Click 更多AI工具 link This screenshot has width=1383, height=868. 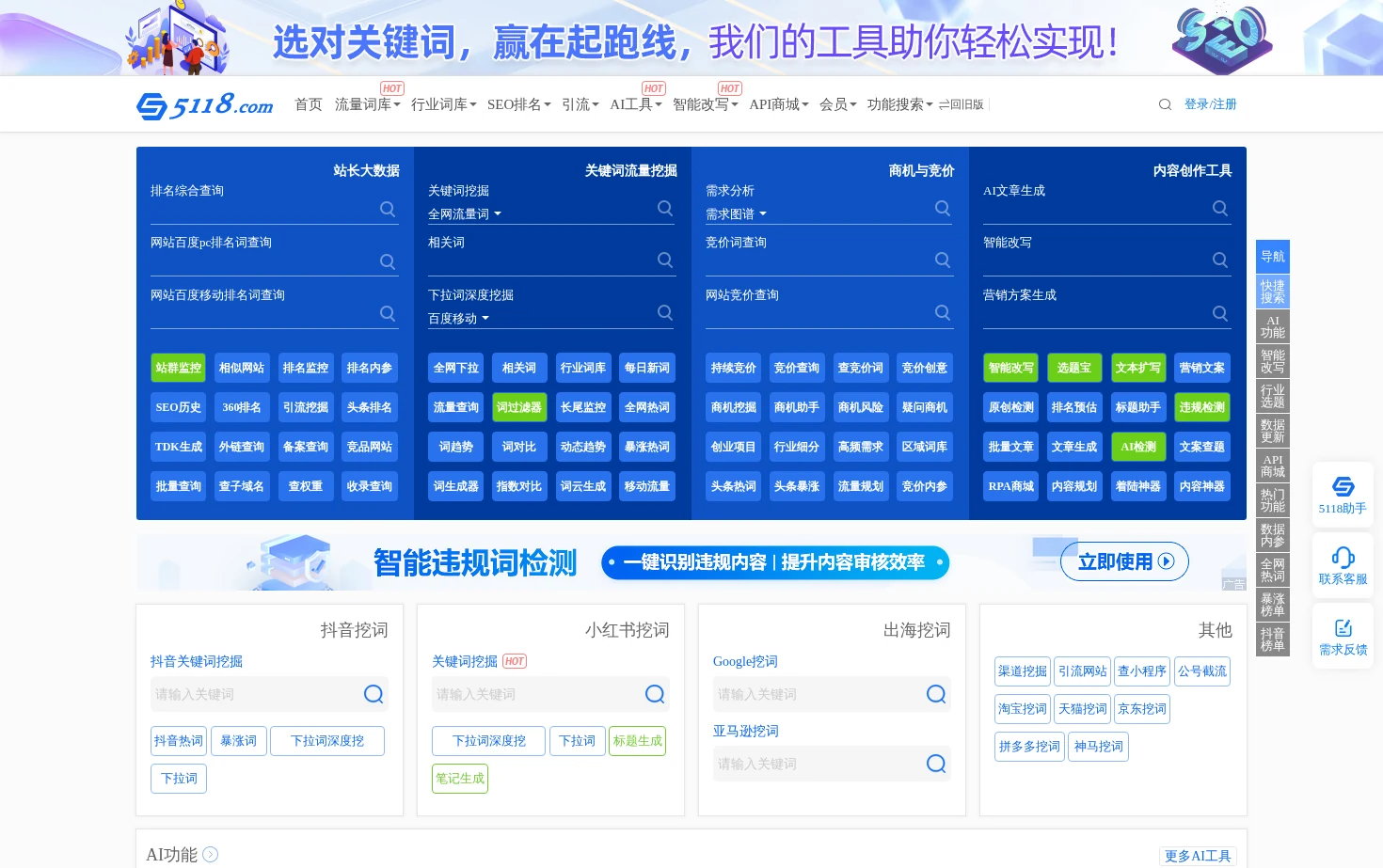pos(1198,856)
